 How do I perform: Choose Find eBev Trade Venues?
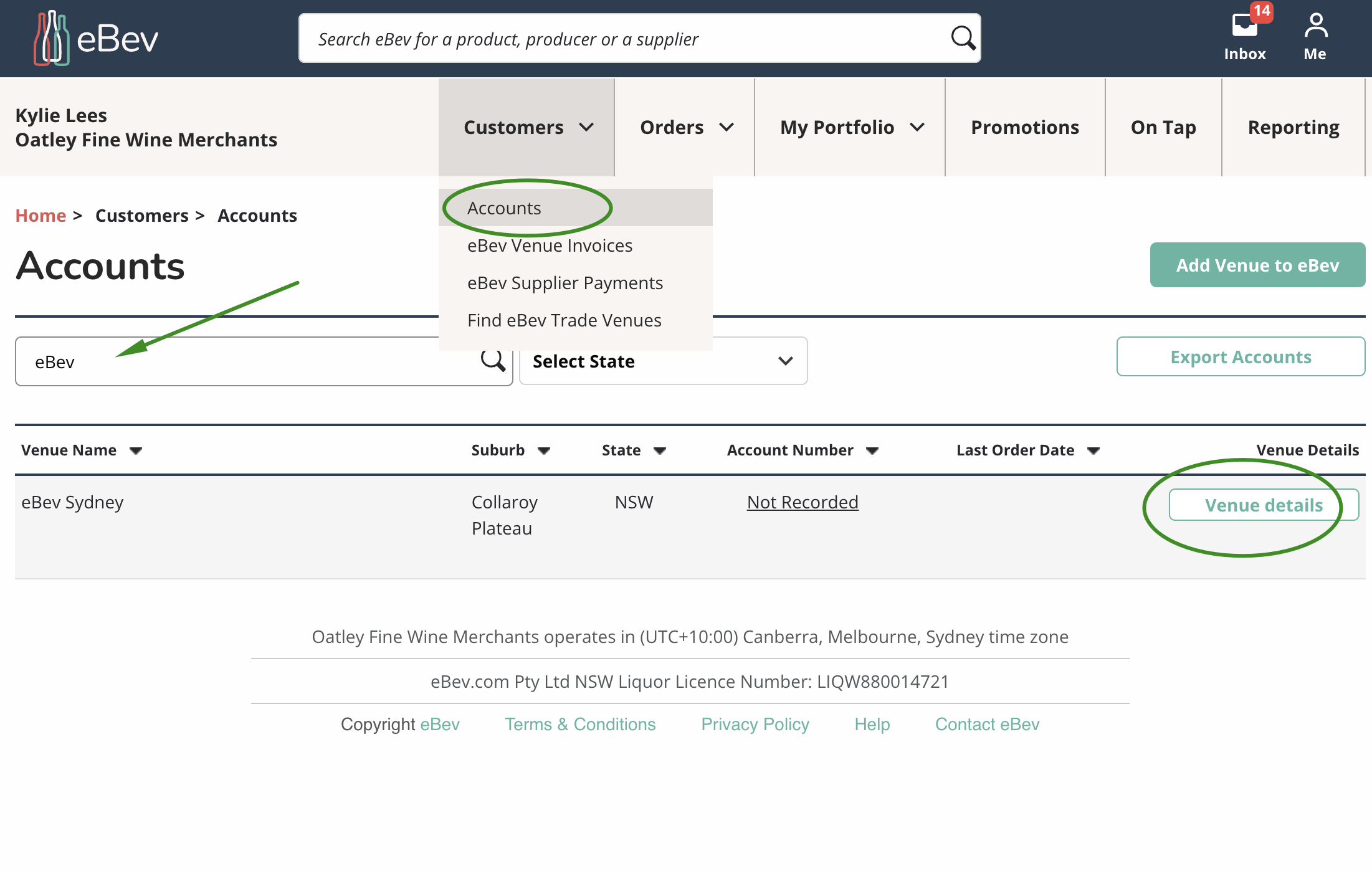pos(564,320)
